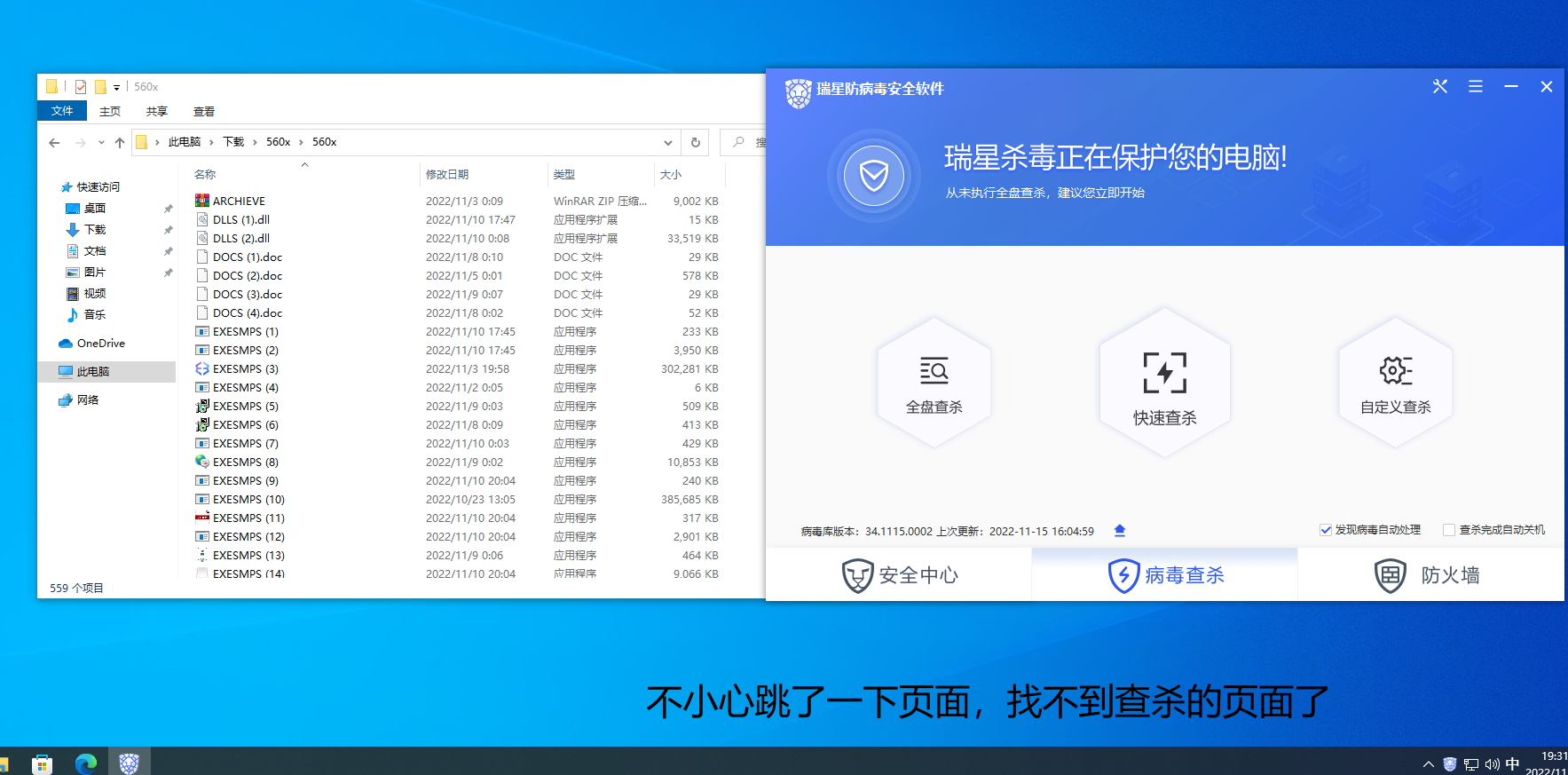1568x775 pixels.
Task: Click the first 560x breadcrumb segment
Action: (279, 142)
